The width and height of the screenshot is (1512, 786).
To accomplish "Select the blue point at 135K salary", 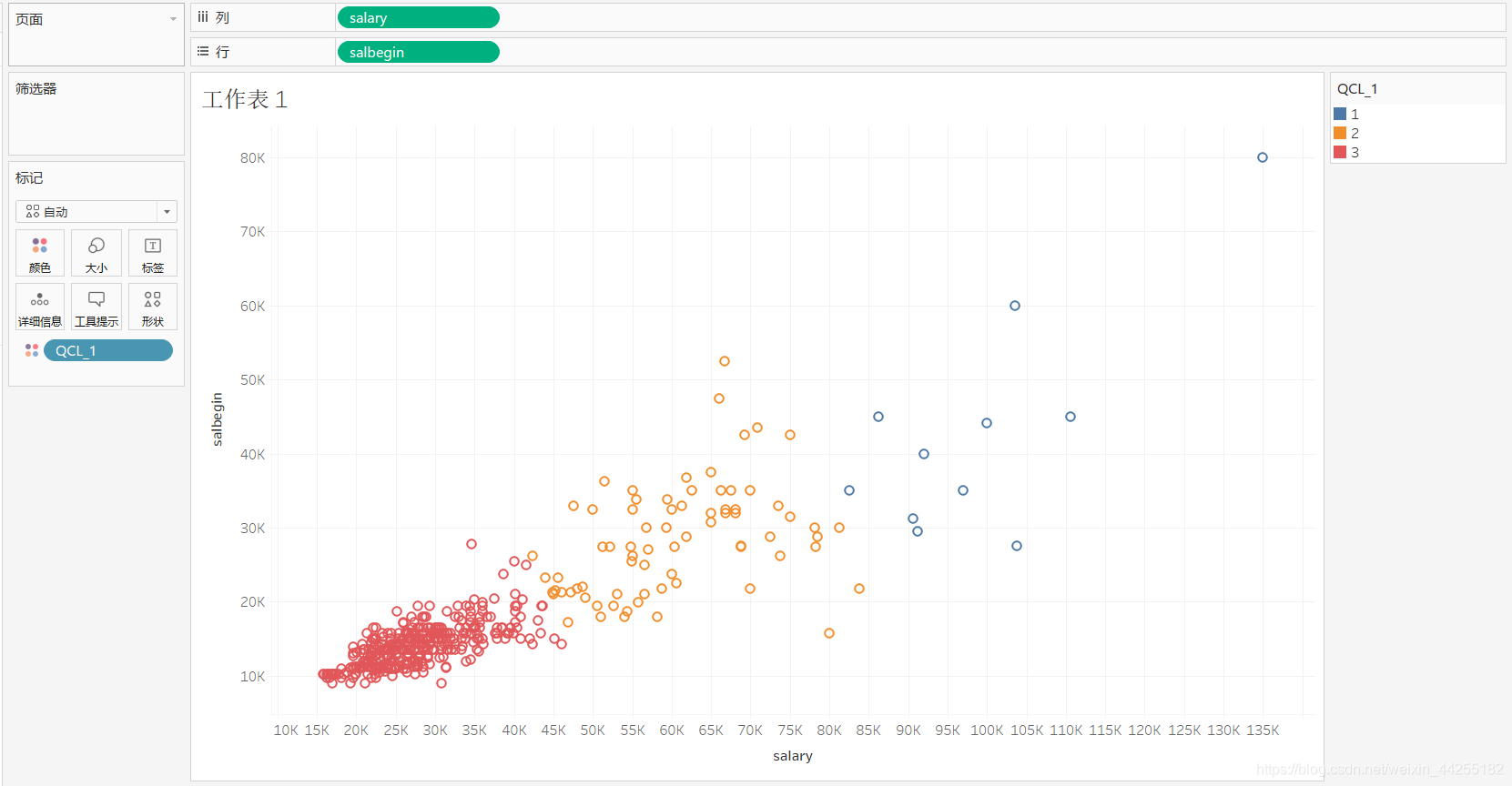I will point(1263,157).
